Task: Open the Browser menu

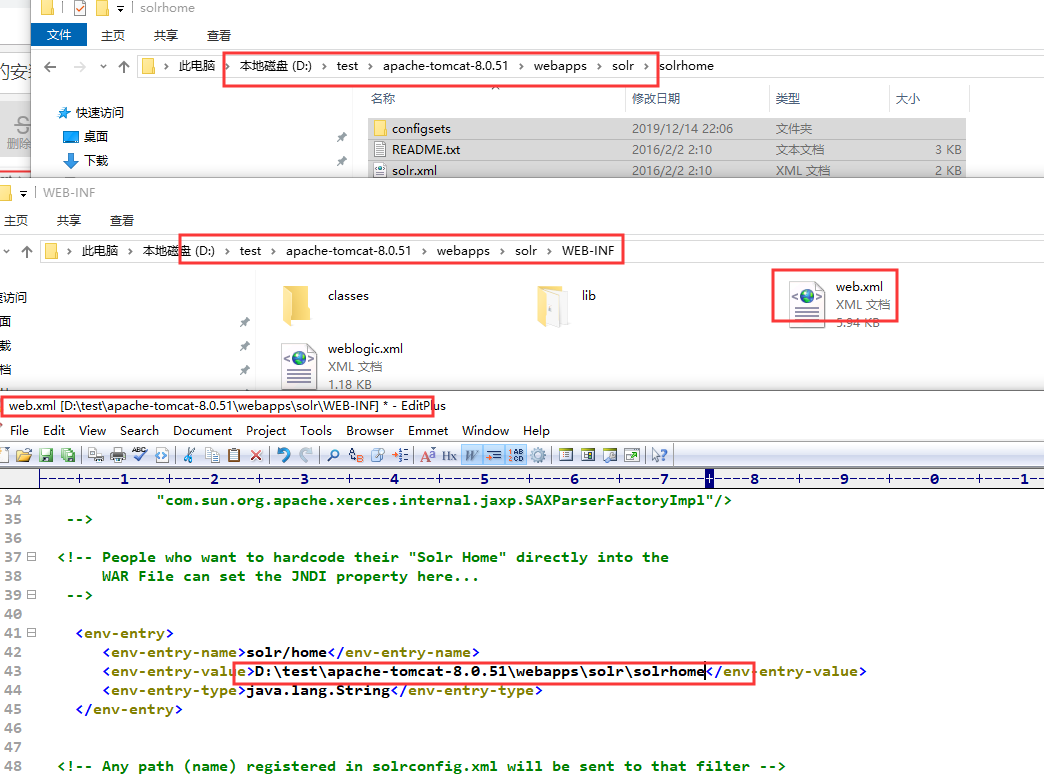Action: (x=370, y=431)
